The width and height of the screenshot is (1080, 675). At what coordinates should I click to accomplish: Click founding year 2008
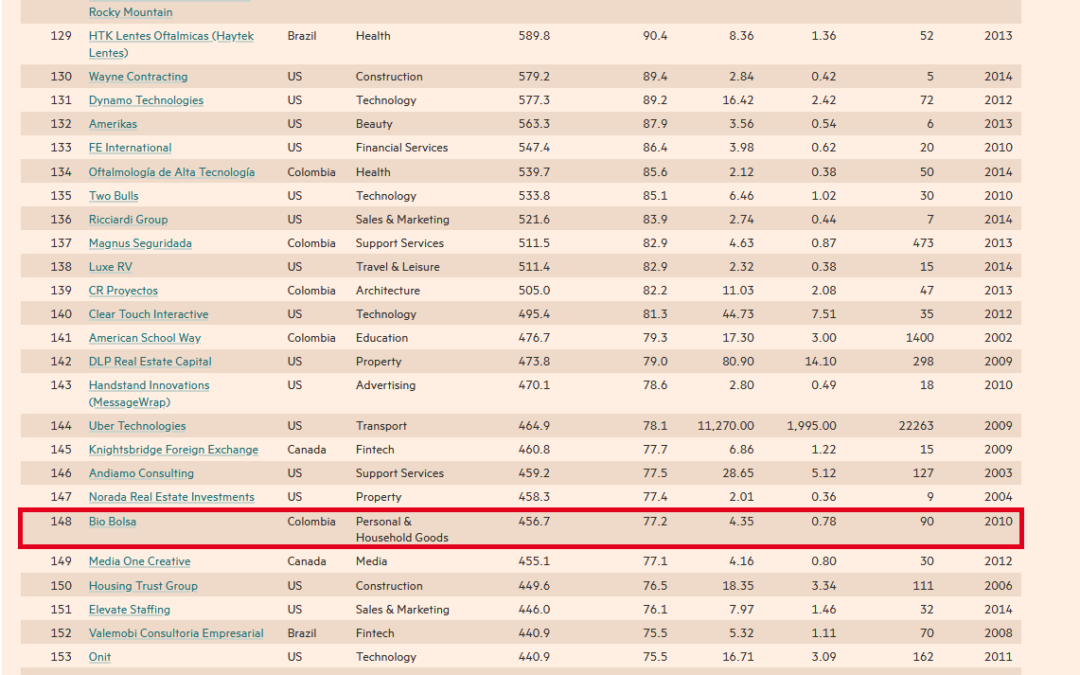[x=998, y=633]
